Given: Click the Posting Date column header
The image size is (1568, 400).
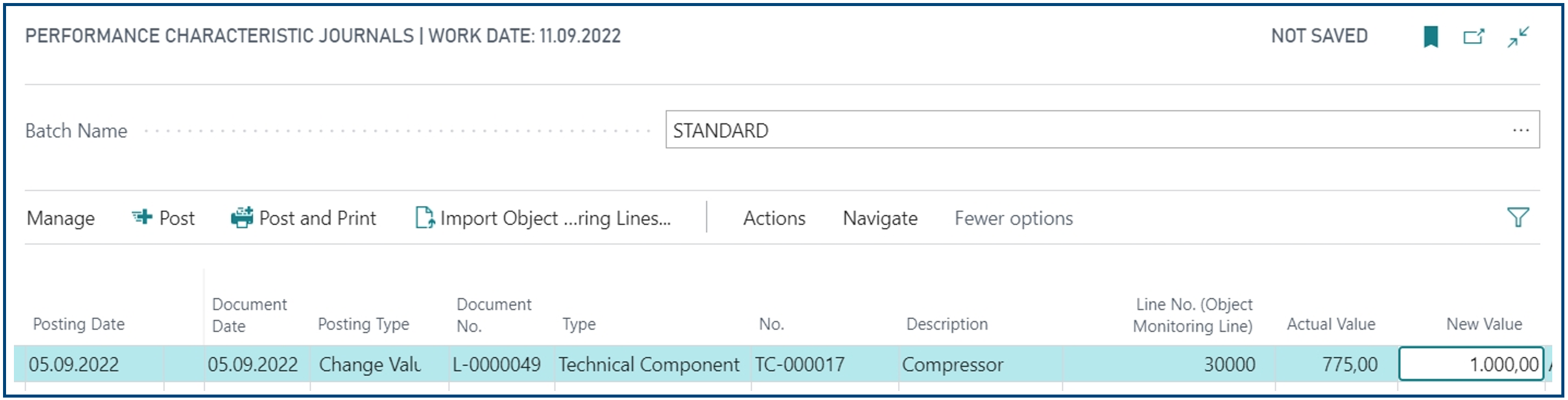Looking at the screenshot, I should [79, 324].
